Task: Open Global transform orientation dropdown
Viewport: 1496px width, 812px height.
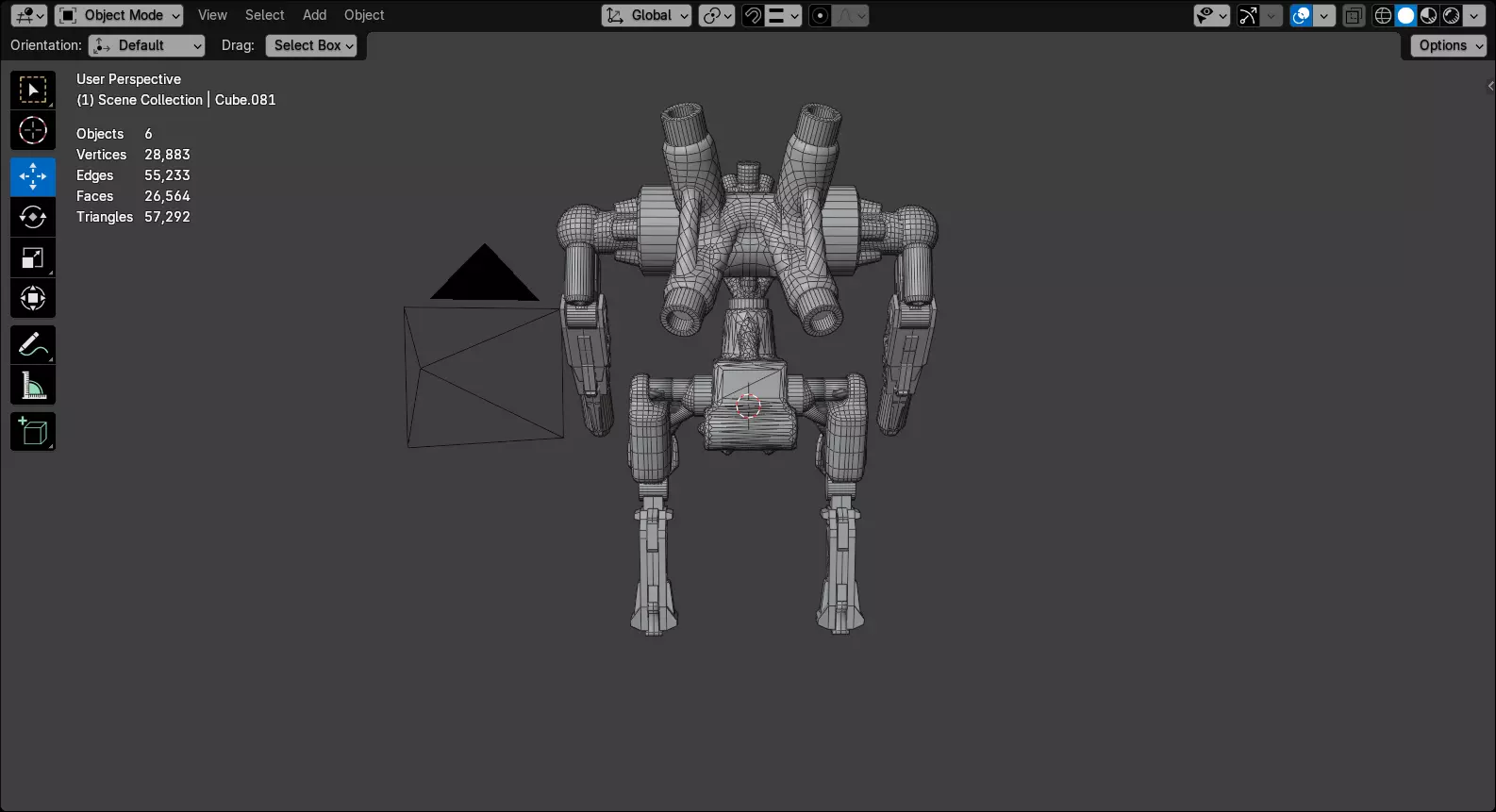Action: click(646, 15)
